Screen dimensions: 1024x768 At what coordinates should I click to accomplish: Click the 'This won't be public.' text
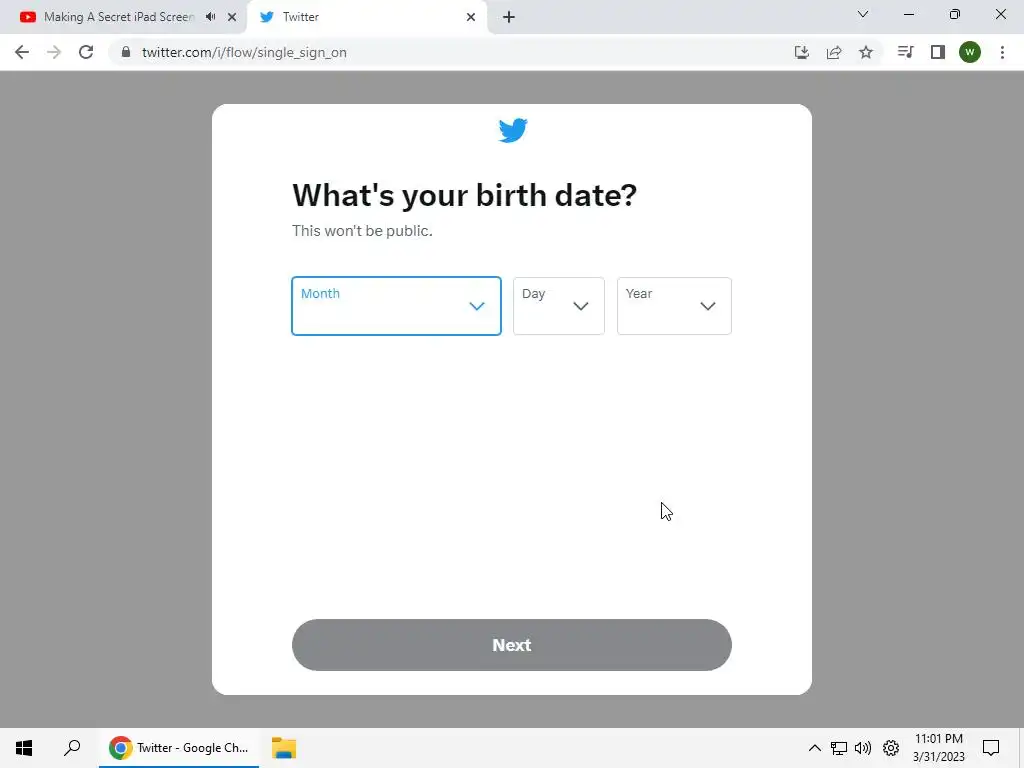click(x=362, y=231)
